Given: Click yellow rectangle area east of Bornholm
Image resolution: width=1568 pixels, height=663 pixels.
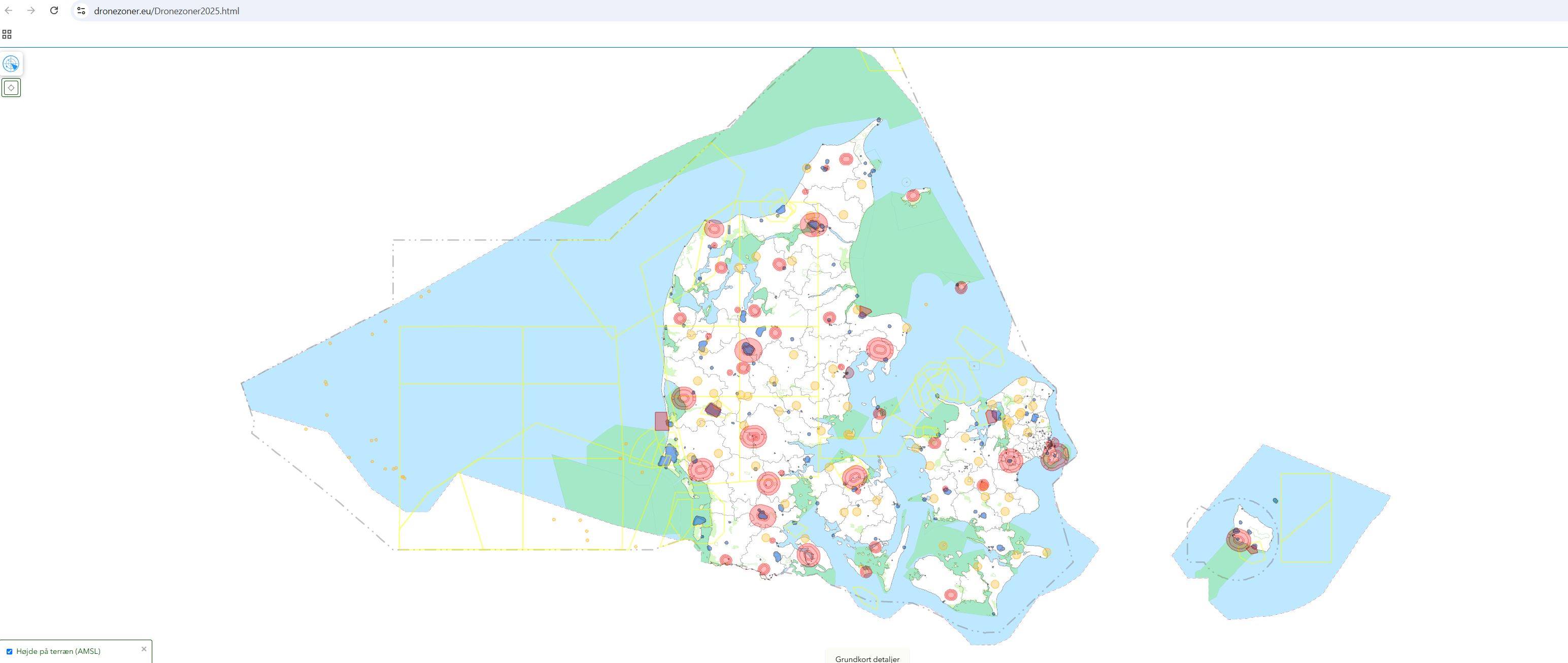Looking at the screenshot, I should pyautogui.click(x=1306, y=517).
